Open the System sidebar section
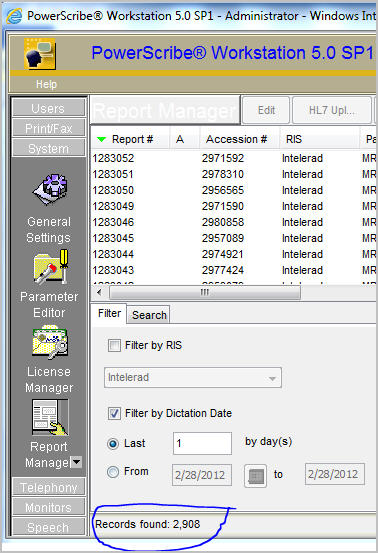This screenshot has width=378, height=553. pyautogui.click(x=49, y=148)
